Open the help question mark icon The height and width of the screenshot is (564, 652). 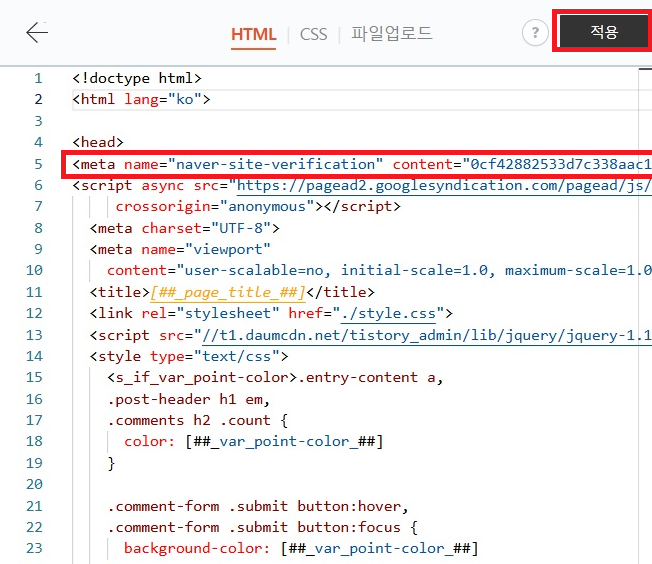(x=535, y=32)
